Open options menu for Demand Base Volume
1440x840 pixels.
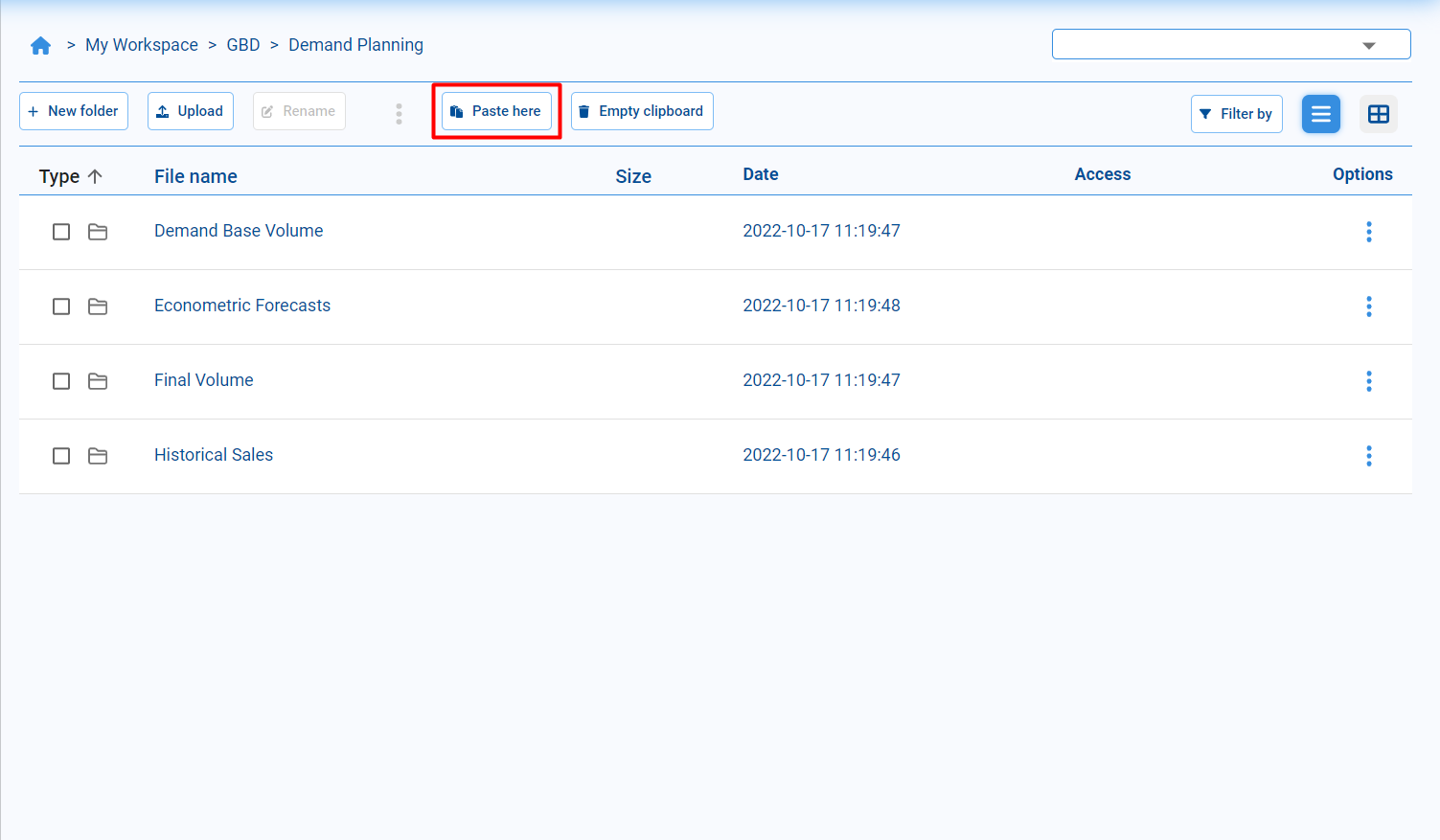(1368, 232)
